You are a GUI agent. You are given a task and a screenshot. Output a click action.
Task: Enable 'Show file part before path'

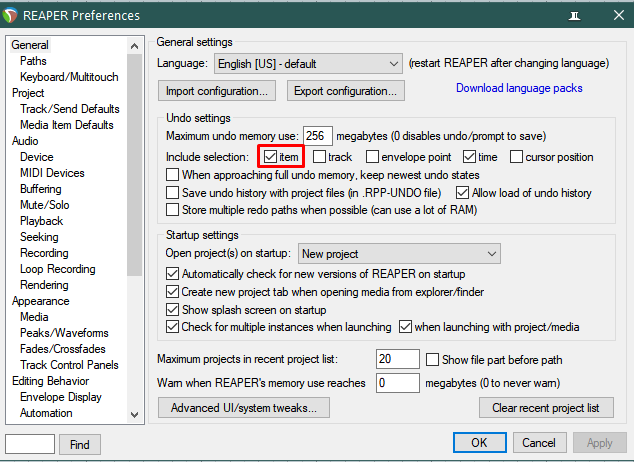(x=433, y=359)
